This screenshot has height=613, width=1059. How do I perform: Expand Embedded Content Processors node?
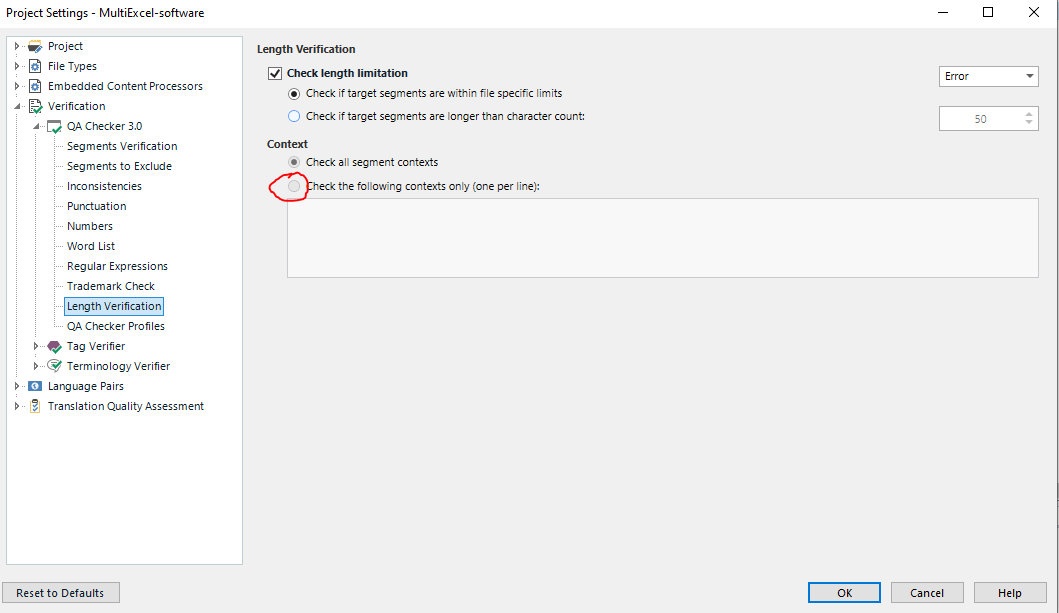coord(17,86)
